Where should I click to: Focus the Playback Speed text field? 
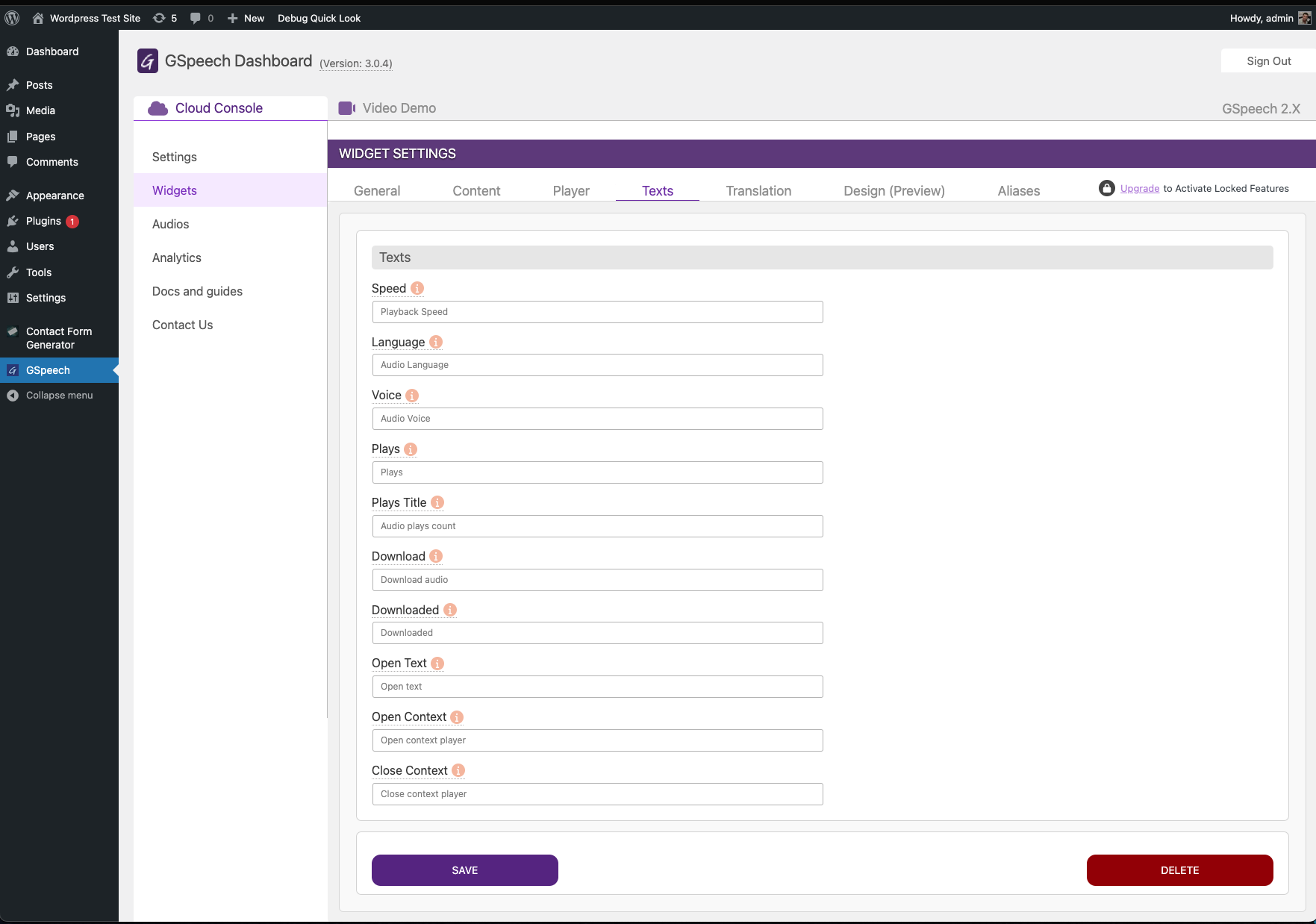click(x=597, y=312)
